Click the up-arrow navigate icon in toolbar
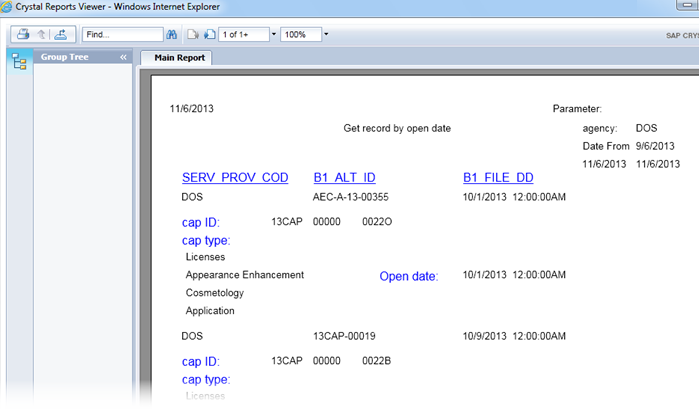Screen dimensions: 699x410 [x=41, y=34]
